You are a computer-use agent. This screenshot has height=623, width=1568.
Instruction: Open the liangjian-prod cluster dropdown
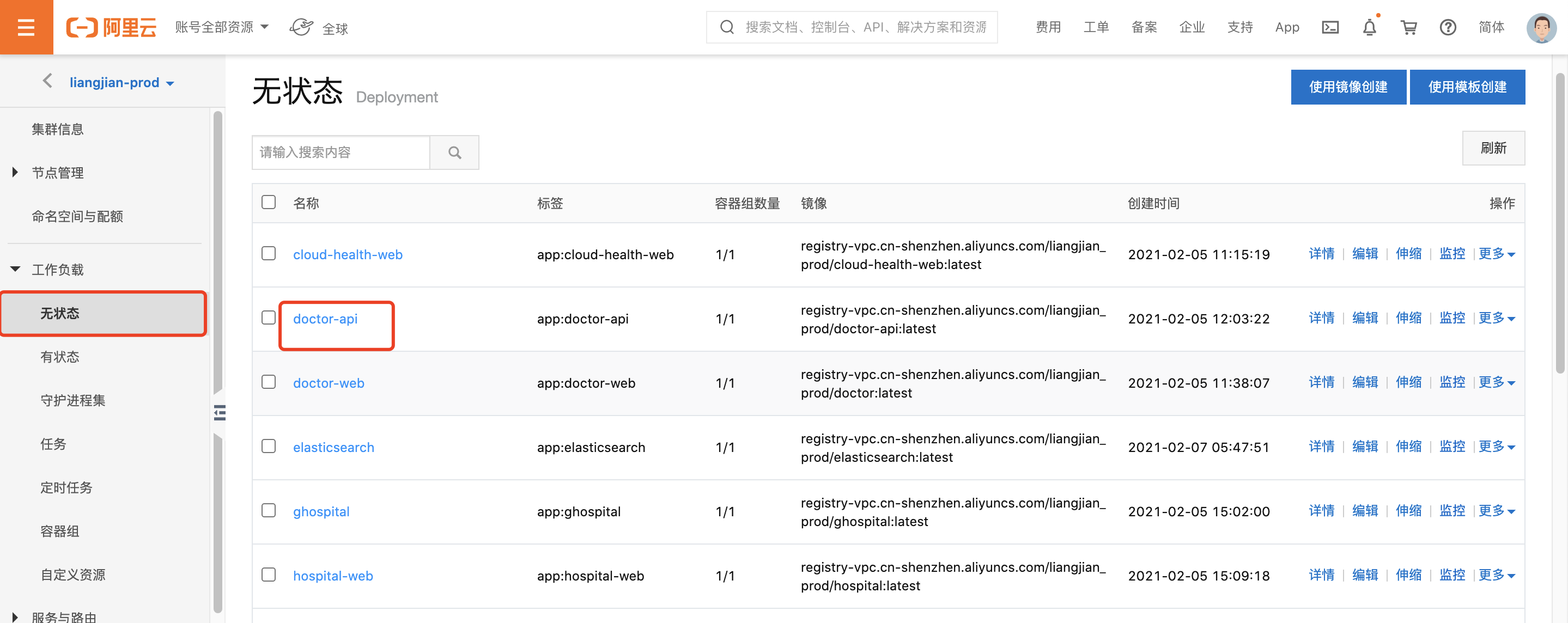[x=121, y=83]
